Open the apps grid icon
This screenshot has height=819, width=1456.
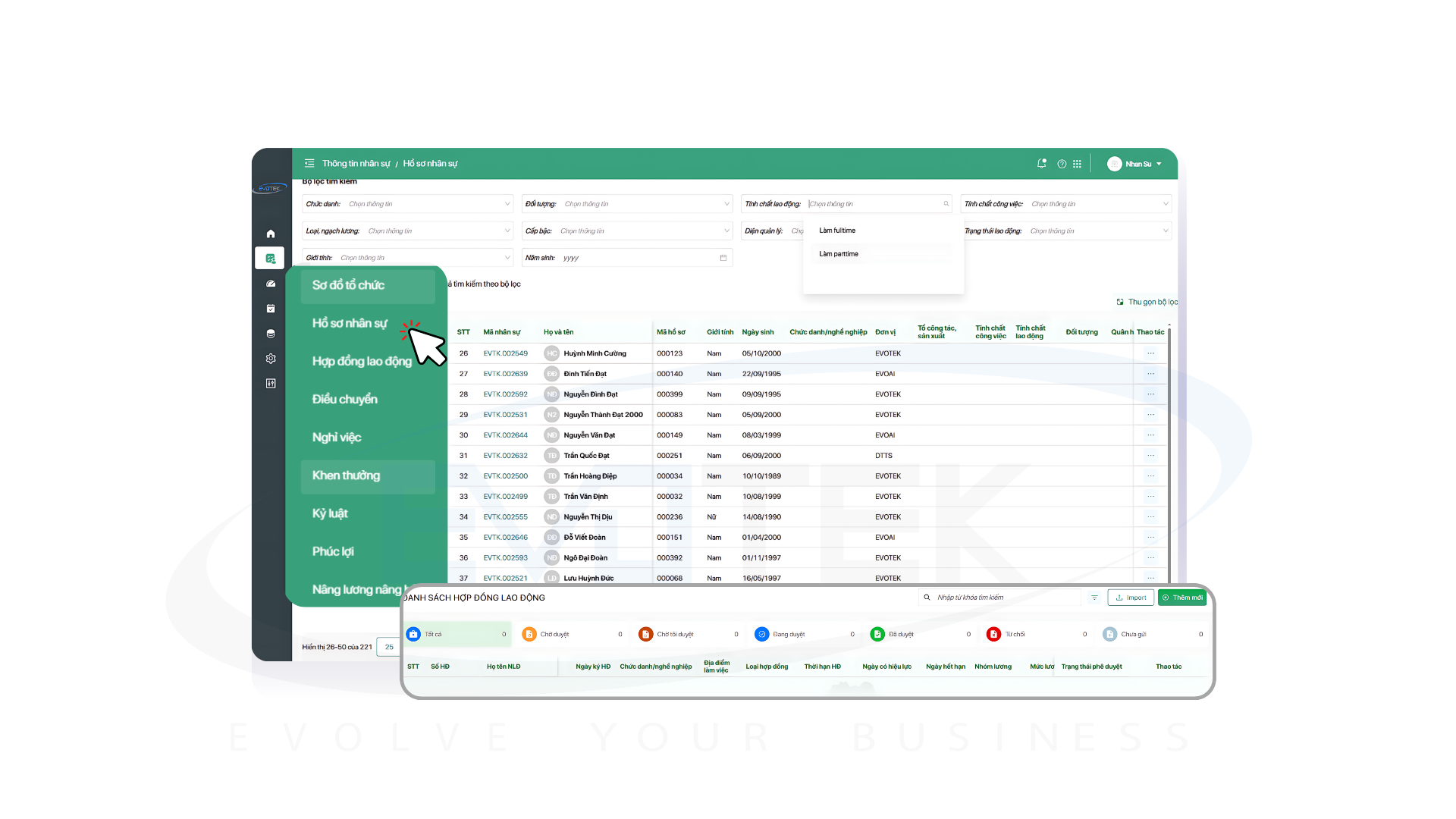pos(1077,164)
